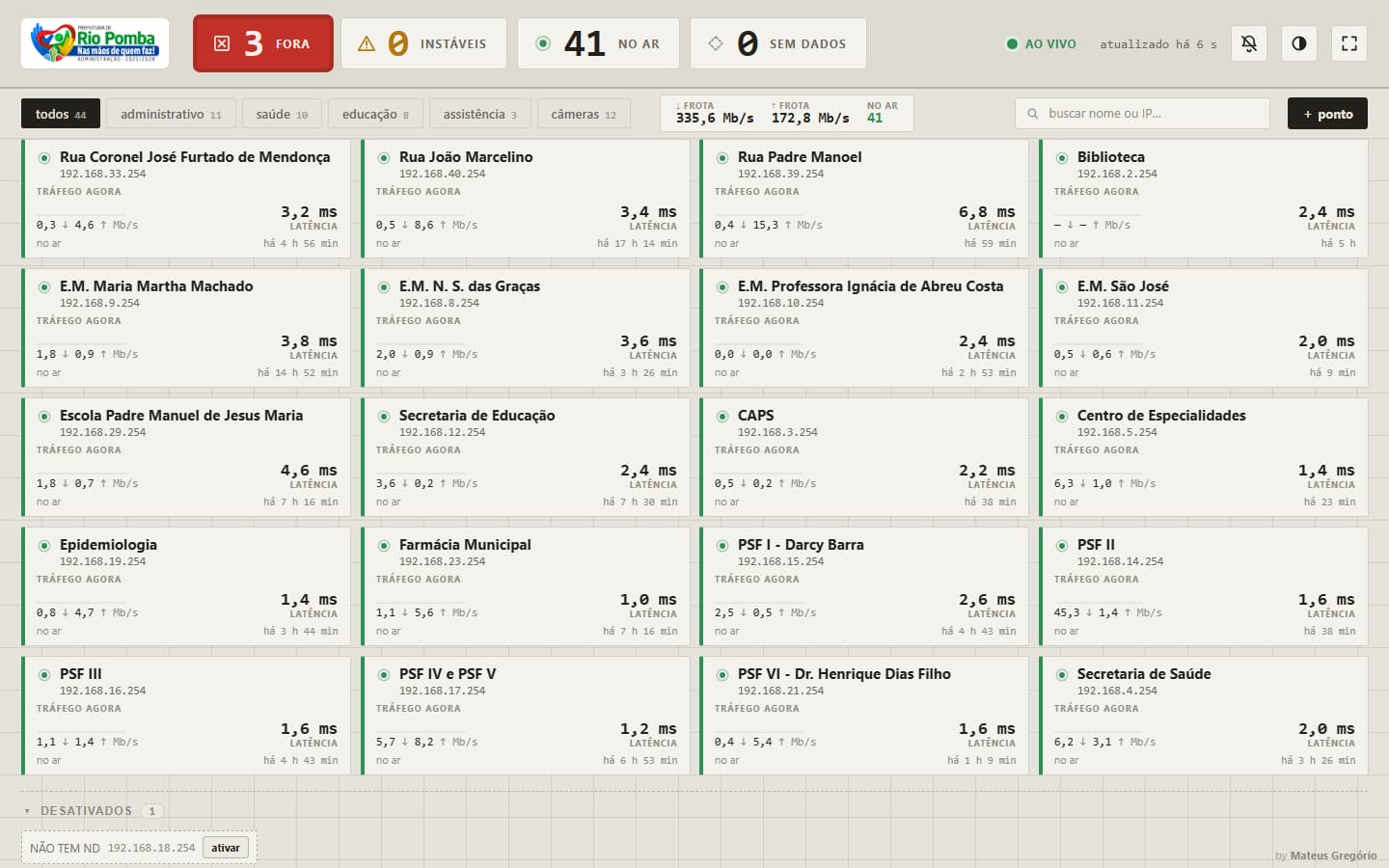Click traffic 45,3 ↓ 1,4 ↑ Mb/s
The width and height of the screenshot is (1389, 868).
pyautogui.click(x=1108, y=612)
